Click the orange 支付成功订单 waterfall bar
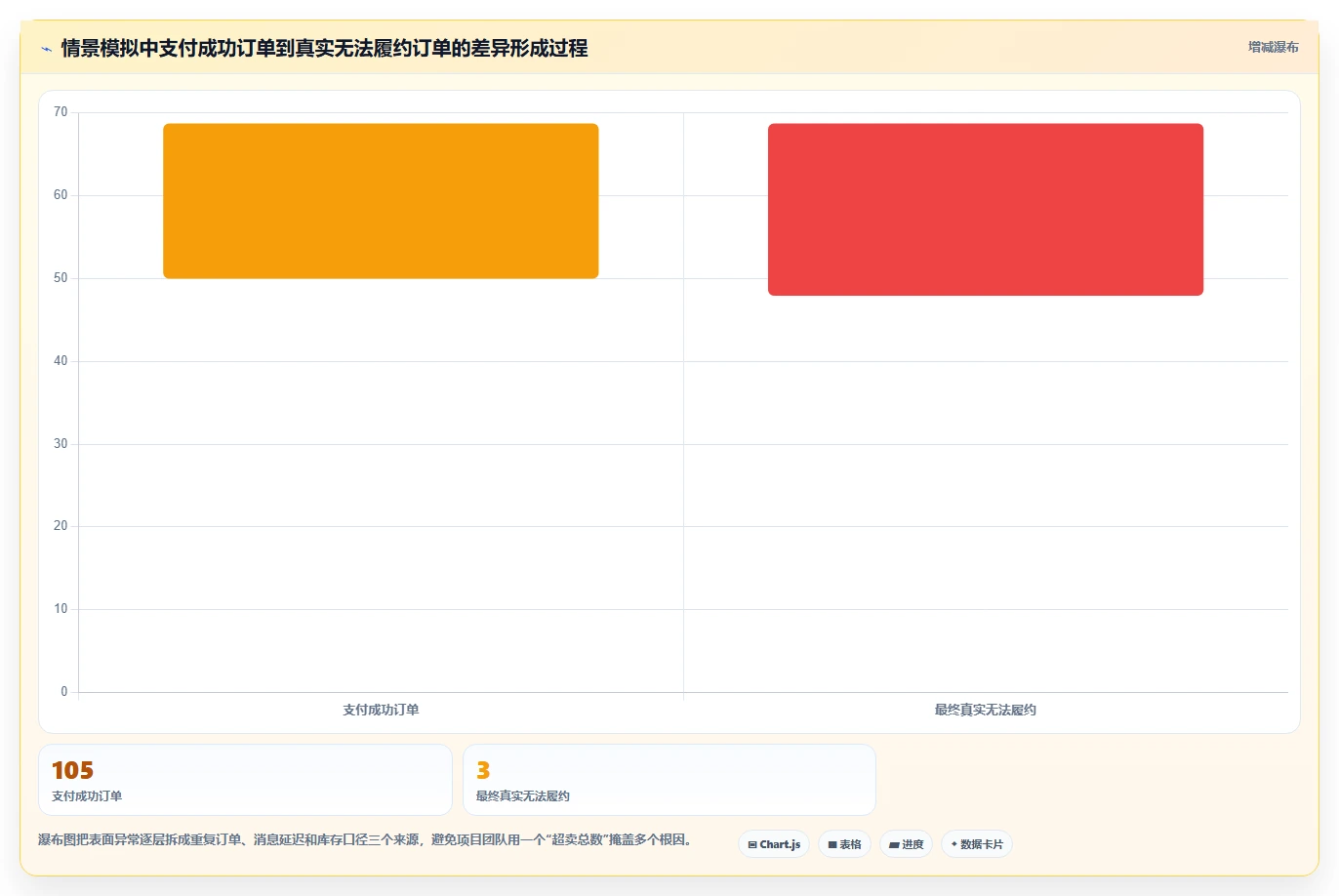 [381, 201]
